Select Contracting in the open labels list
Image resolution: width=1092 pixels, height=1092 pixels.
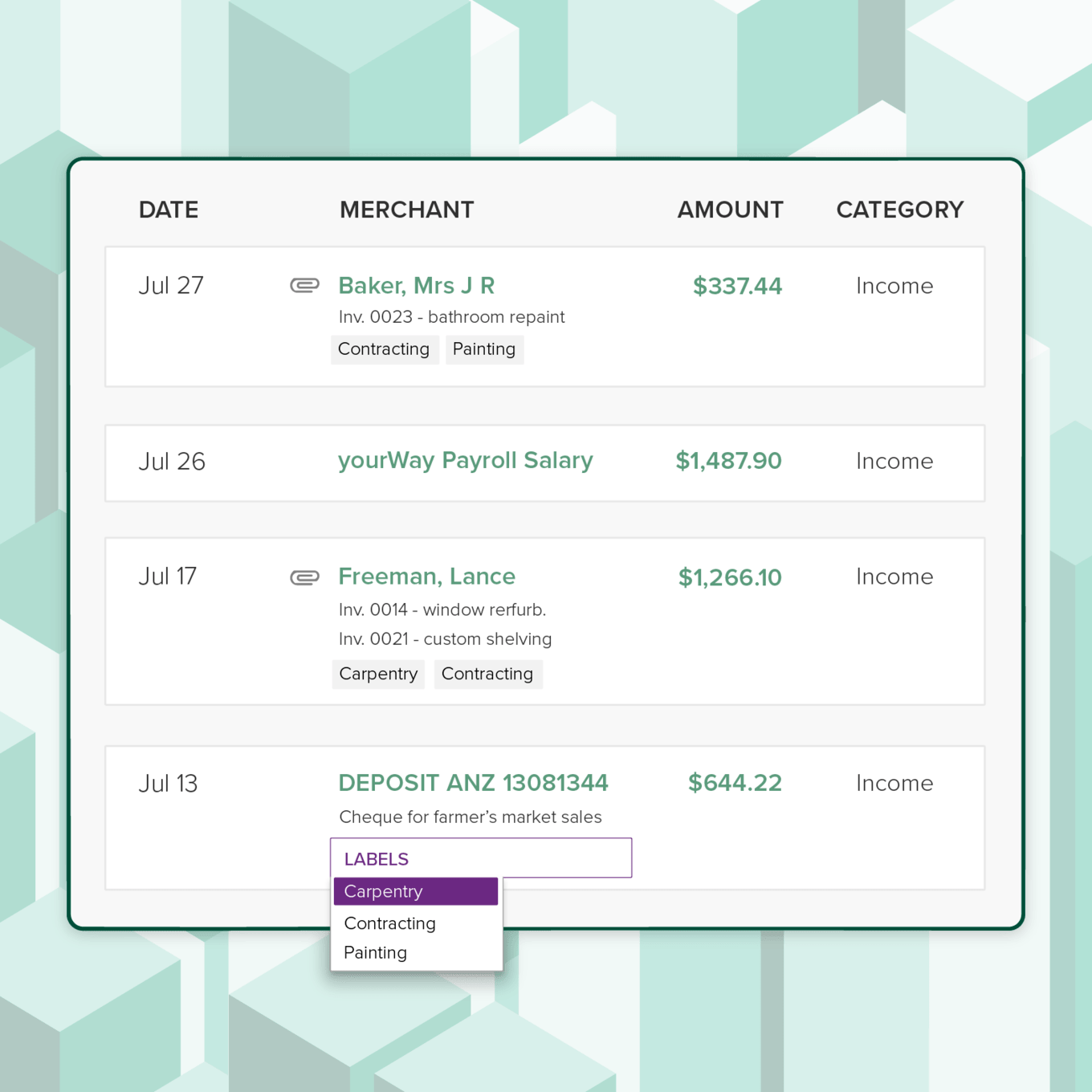pos(389,923)
